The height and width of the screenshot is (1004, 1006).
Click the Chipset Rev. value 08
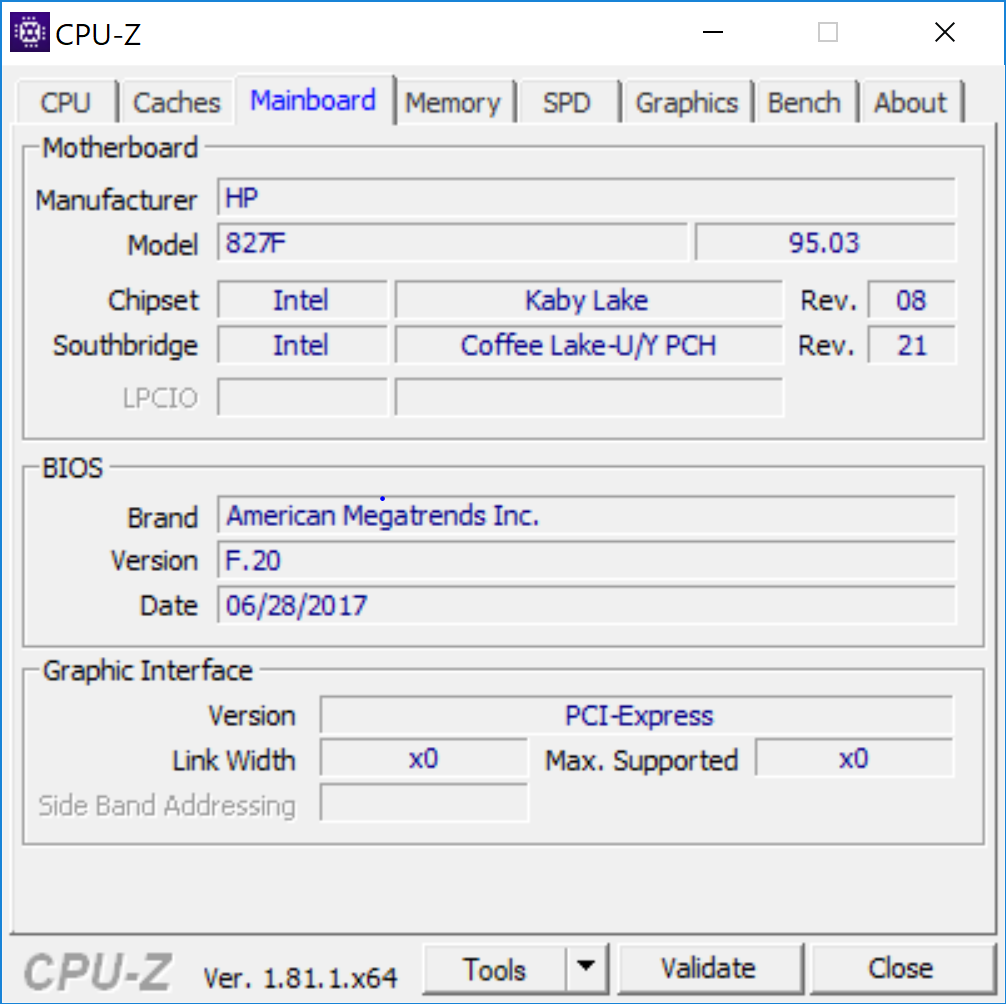point(912,300)
